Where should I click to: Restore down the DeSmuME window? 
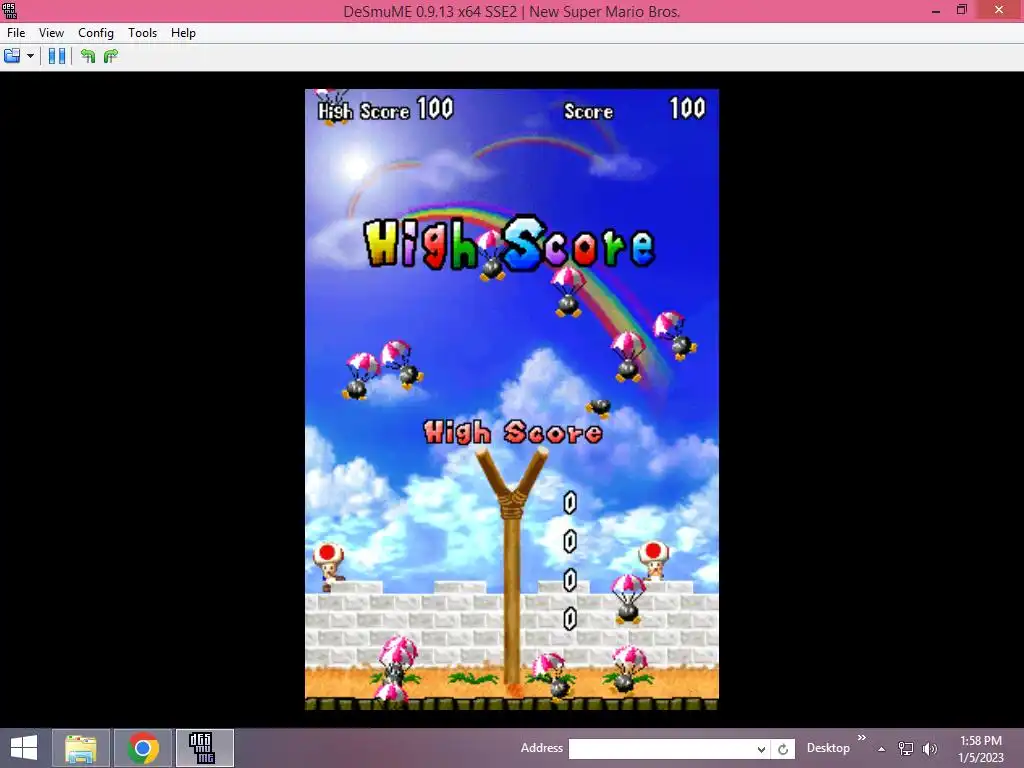point(961,10)
